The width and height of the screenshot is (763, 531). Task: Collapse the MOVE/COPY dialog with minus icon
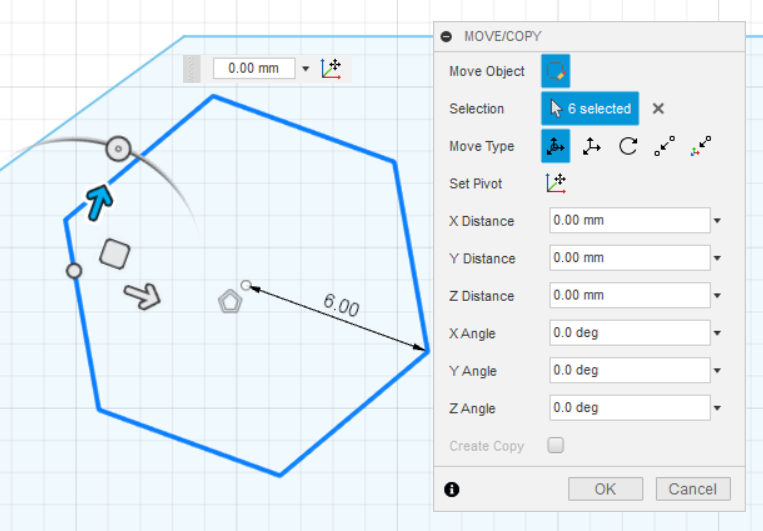tap(446, 37)
